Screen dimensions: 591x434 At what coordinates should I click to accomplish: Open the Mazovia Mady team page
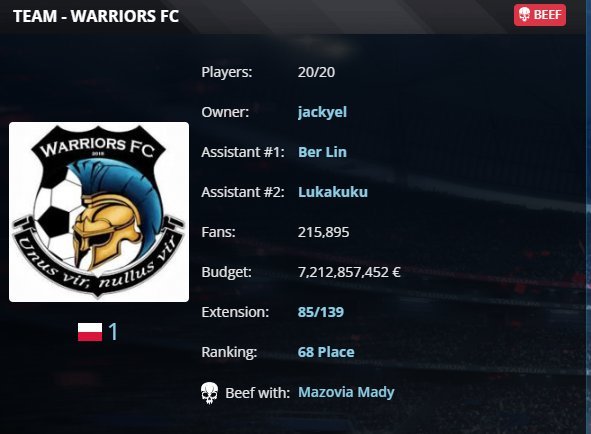tap(346, 392)
